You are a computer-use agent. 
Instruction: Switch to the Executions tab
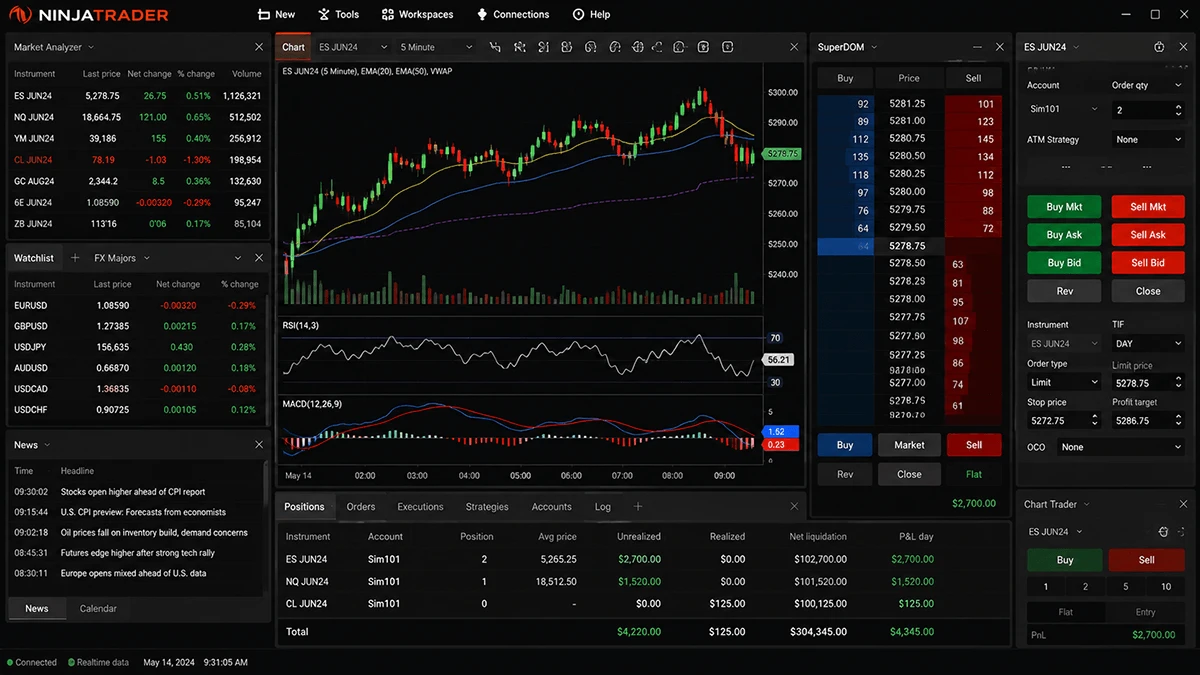[420, 507]
